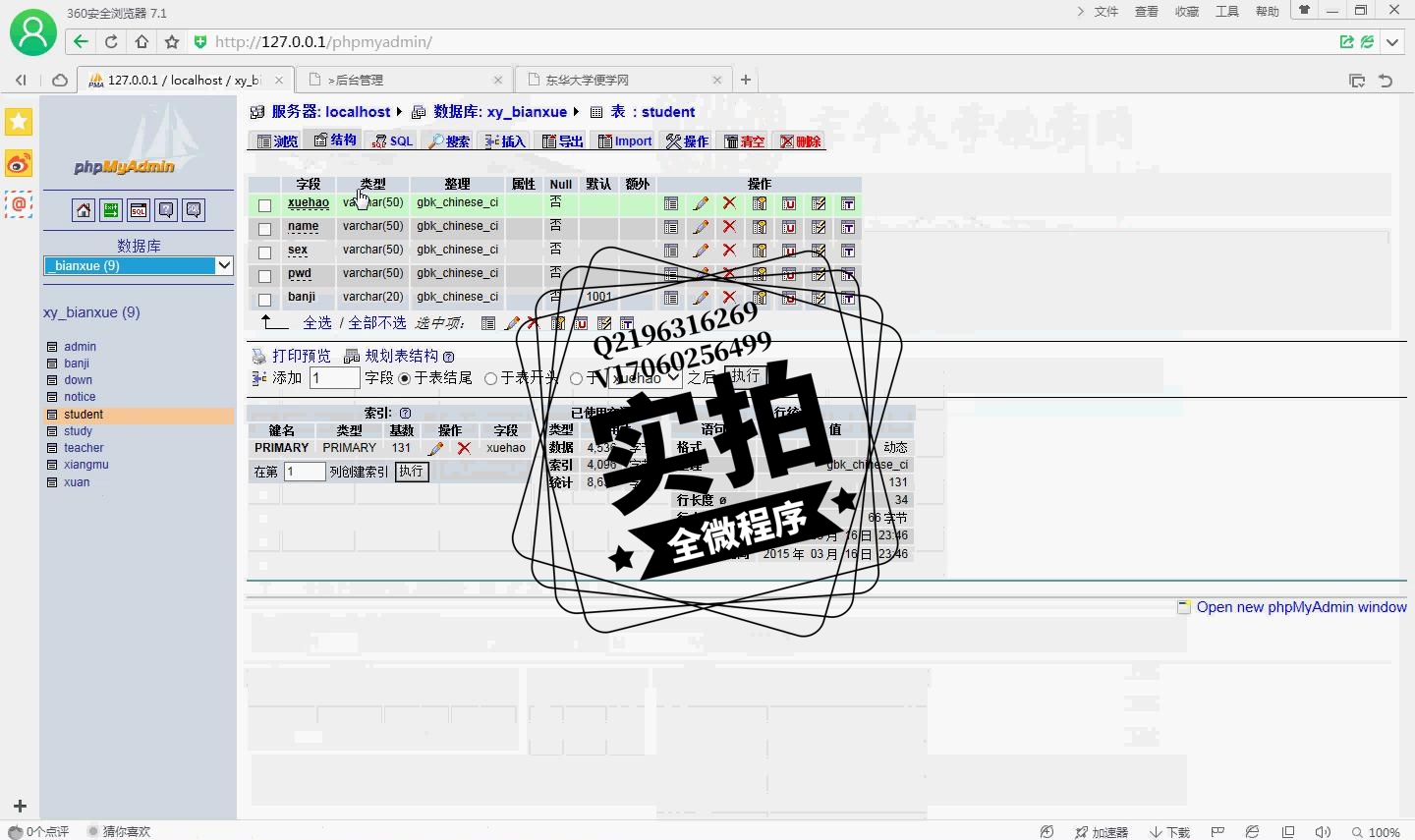Open the SQL tab
This screenshot has height=840, width=1415.
[x=392, y=141]
